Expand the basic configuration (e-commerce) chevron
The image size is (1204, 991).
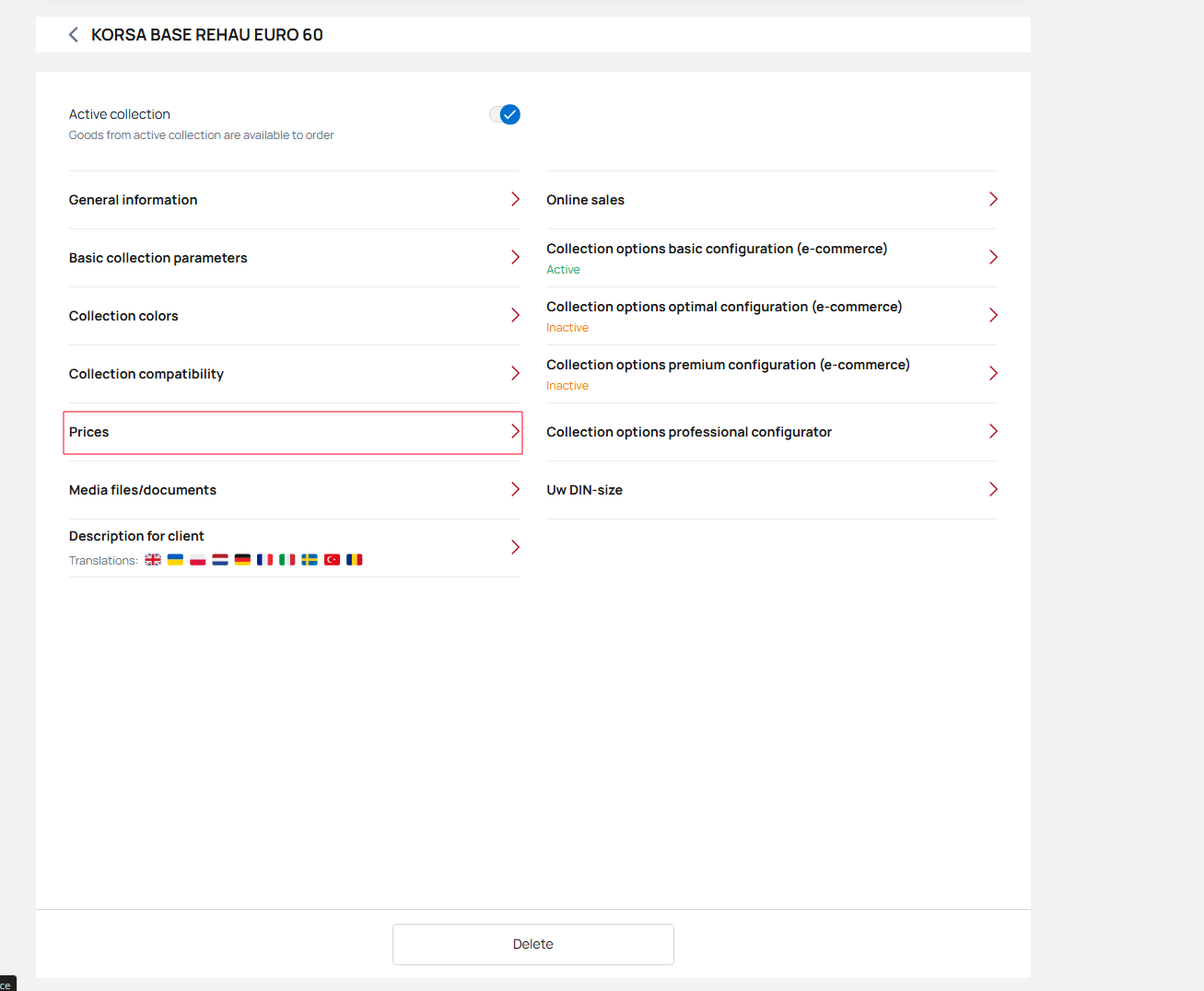point(993,258)
